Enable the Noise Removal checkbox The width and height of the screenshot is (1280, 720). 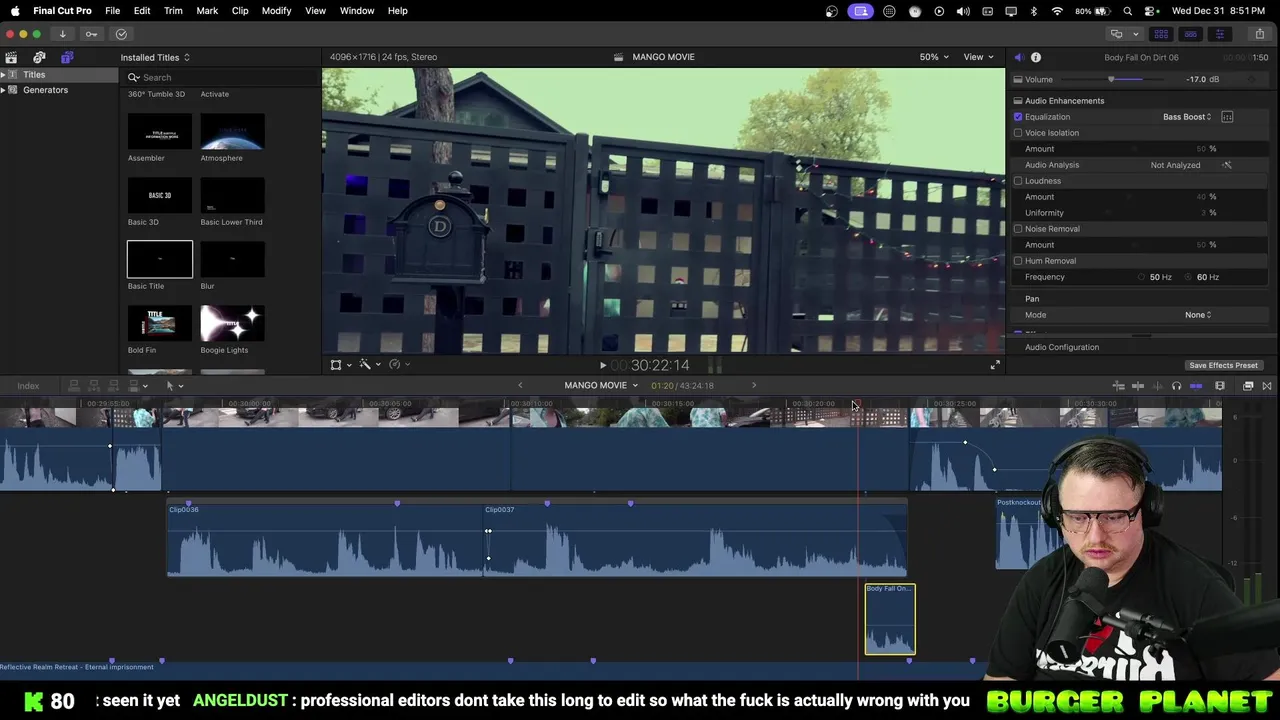click(x=1018, y=229)
